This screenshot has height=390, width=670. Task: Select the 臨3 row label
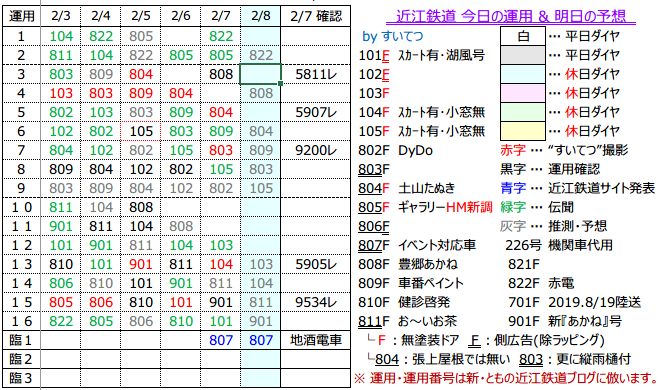click(x=21, y=378)
